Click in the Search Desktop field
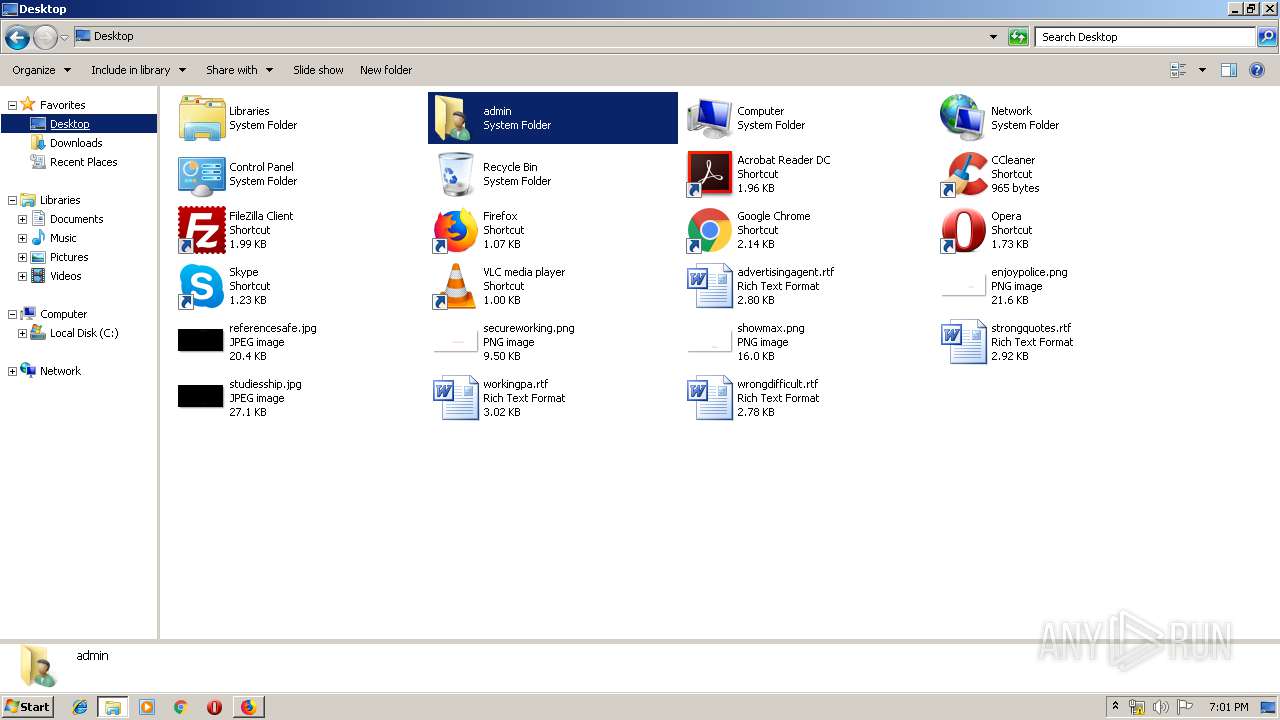 [1145, 37]
